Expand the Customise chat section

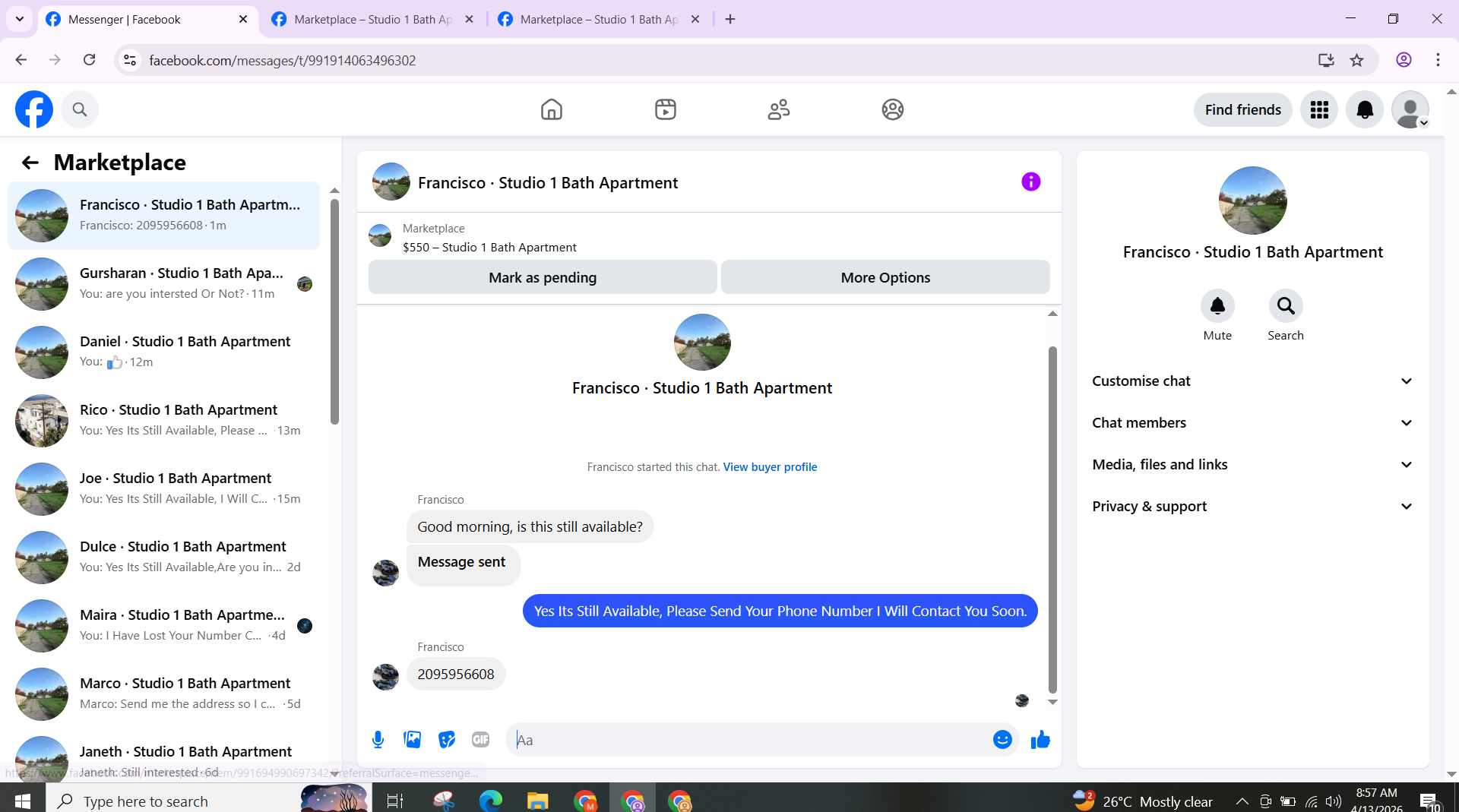[1252, 381]
